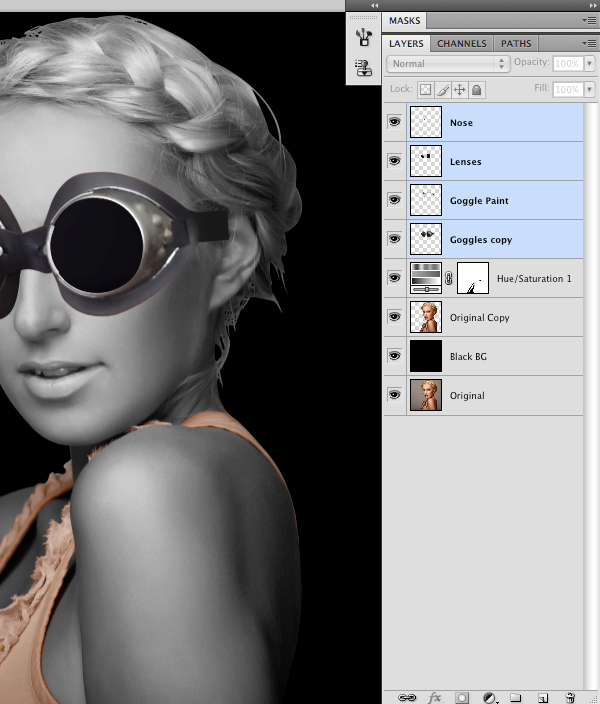Click Lock all padlock icon

click(x=476, y=90)
